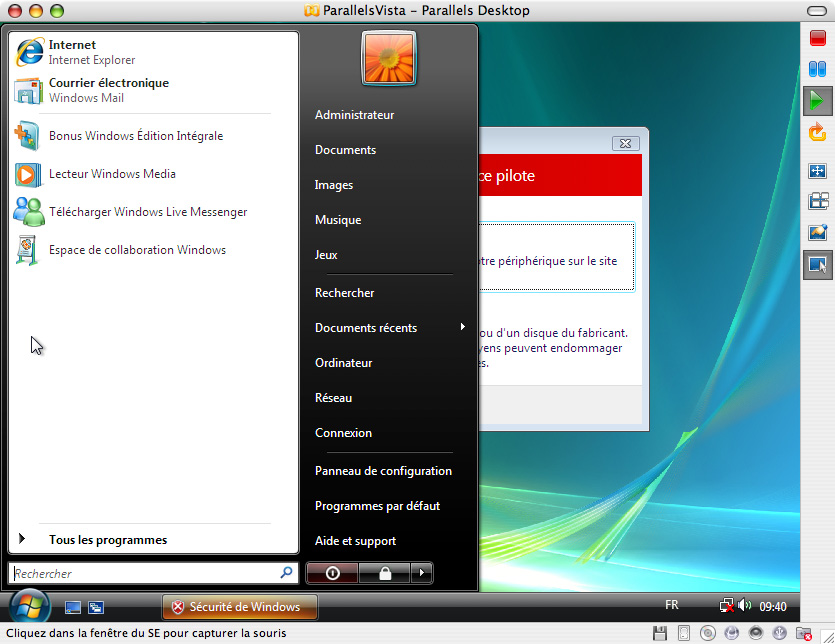Open Réseau
This screenshot has width=835, height=644.
click(333, 398)
